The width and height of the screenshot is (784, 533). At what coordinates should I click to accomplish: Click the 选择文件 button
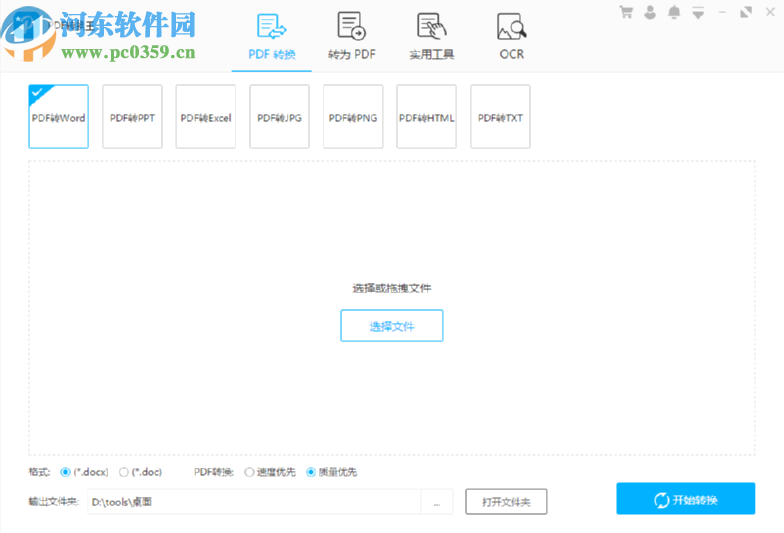(x=391, y=326)
